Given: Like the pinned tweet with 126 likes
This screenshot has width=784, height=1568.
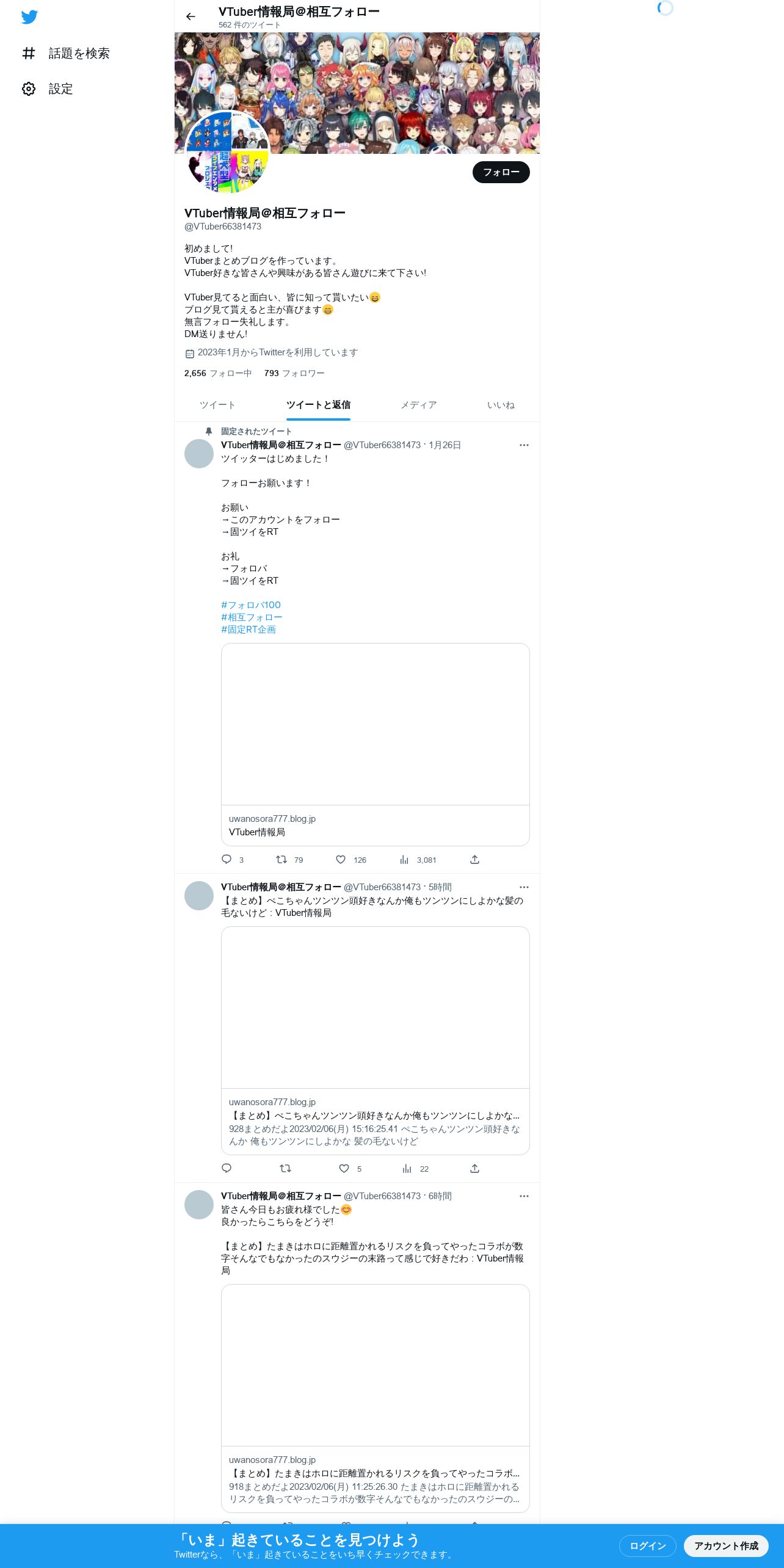Looking at the screenshot, I should 341,859.
